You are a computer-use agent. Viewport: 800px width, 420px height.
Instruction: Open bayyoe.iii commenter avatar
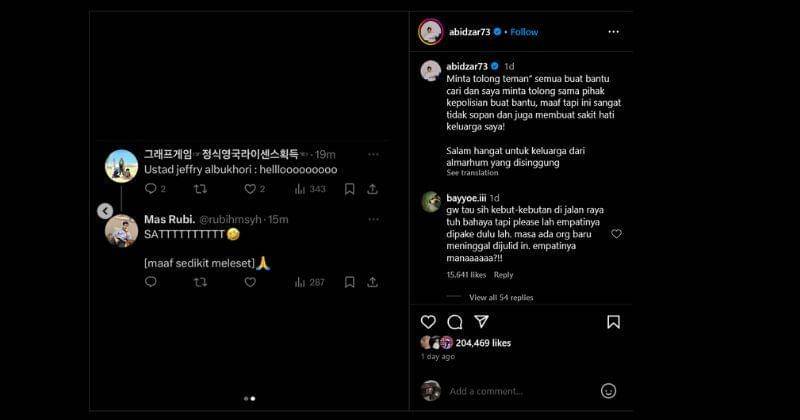tap(431, 201)
